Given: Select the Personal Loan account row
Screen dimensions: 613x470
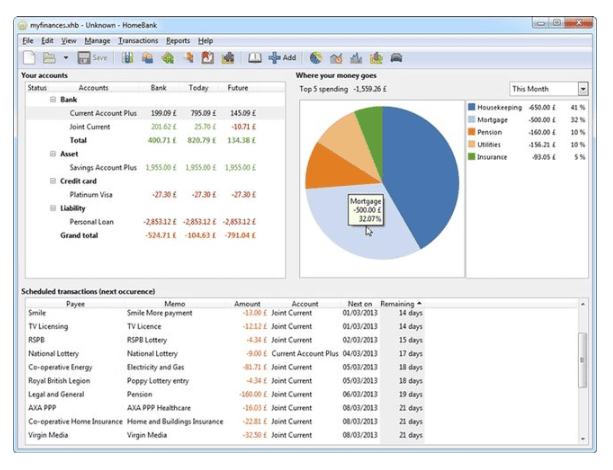Looking at the screenshot, I should [155, 222].
